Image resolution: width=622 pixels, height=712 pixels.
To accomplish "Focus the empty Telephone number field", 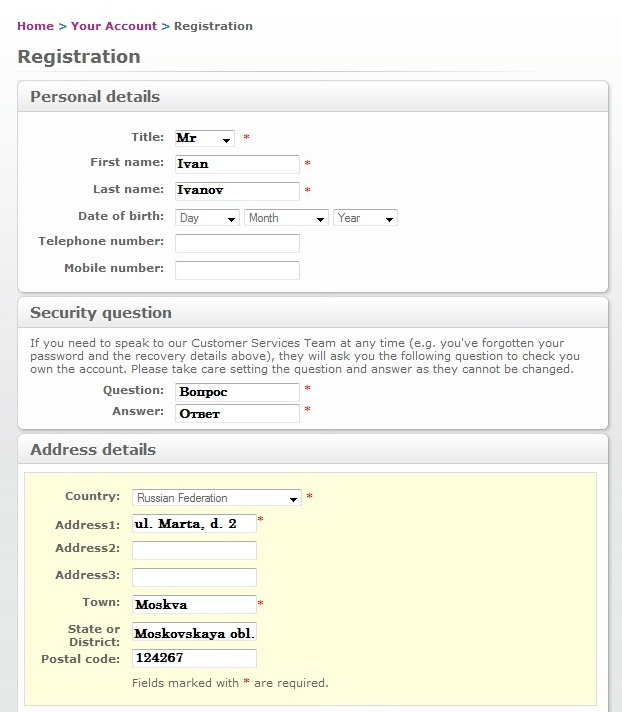I will coord(237,243).
